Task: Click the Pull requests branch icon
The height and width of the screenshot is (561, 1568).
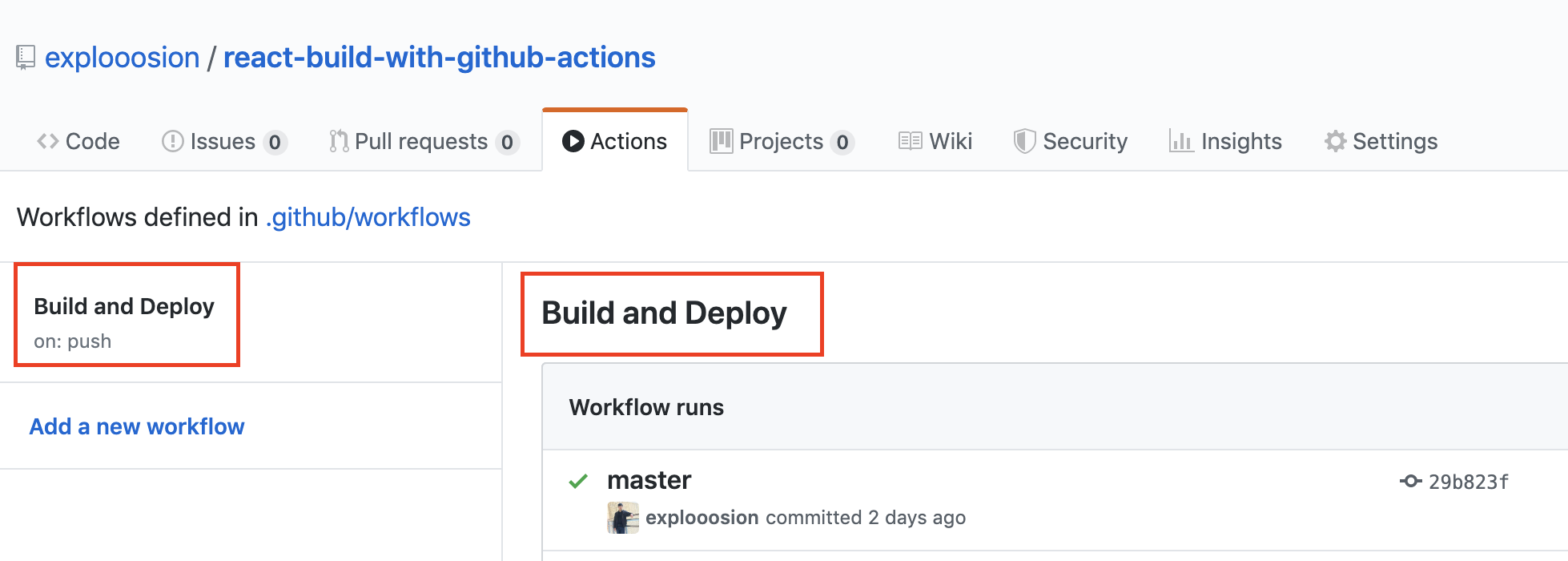Action: [x=339, y=141]
